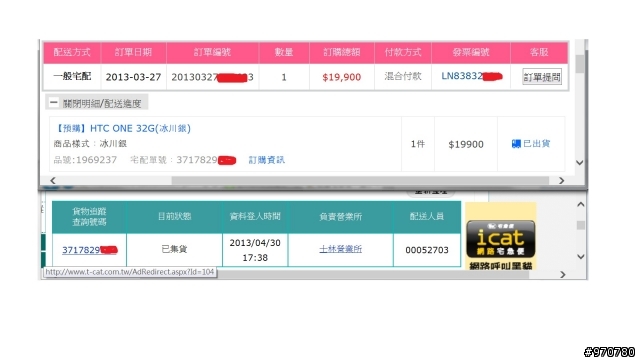Open the 士林營業所 link

(x=340, y=249)
